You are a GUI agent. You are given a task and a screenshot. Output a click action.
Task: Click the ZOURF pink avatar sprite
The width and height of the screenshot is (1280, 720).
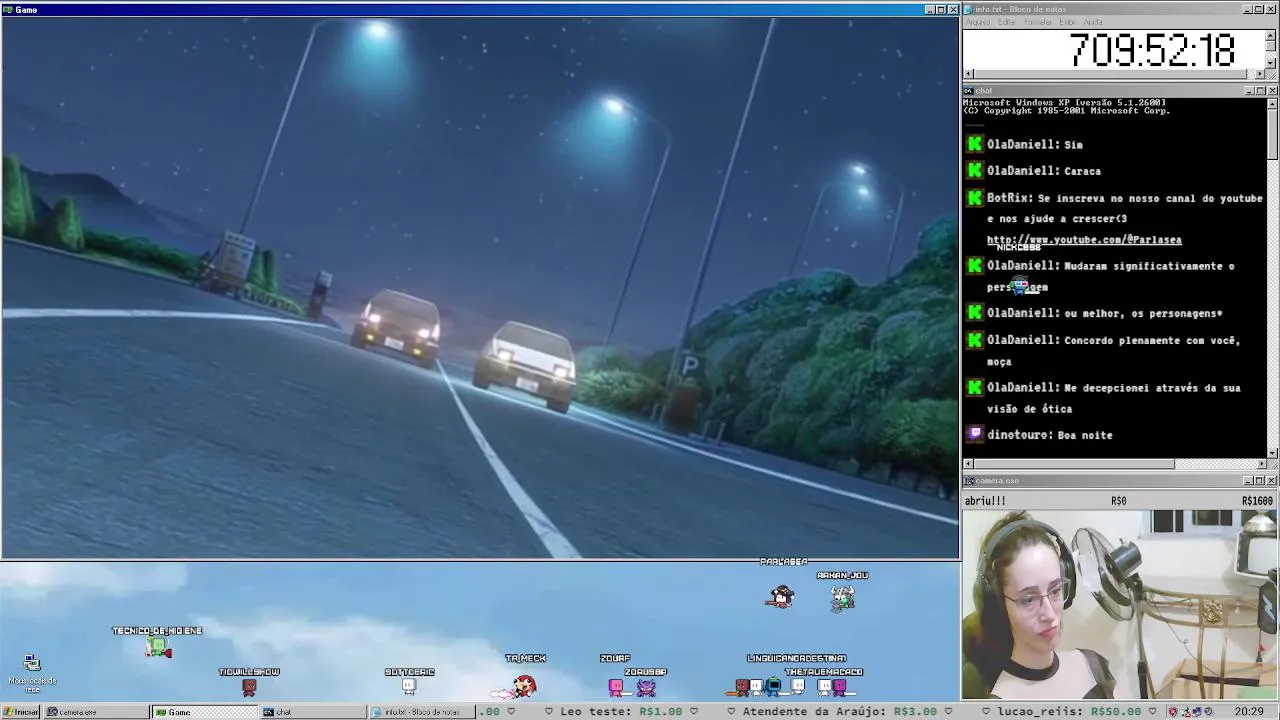tap(616, 687)
